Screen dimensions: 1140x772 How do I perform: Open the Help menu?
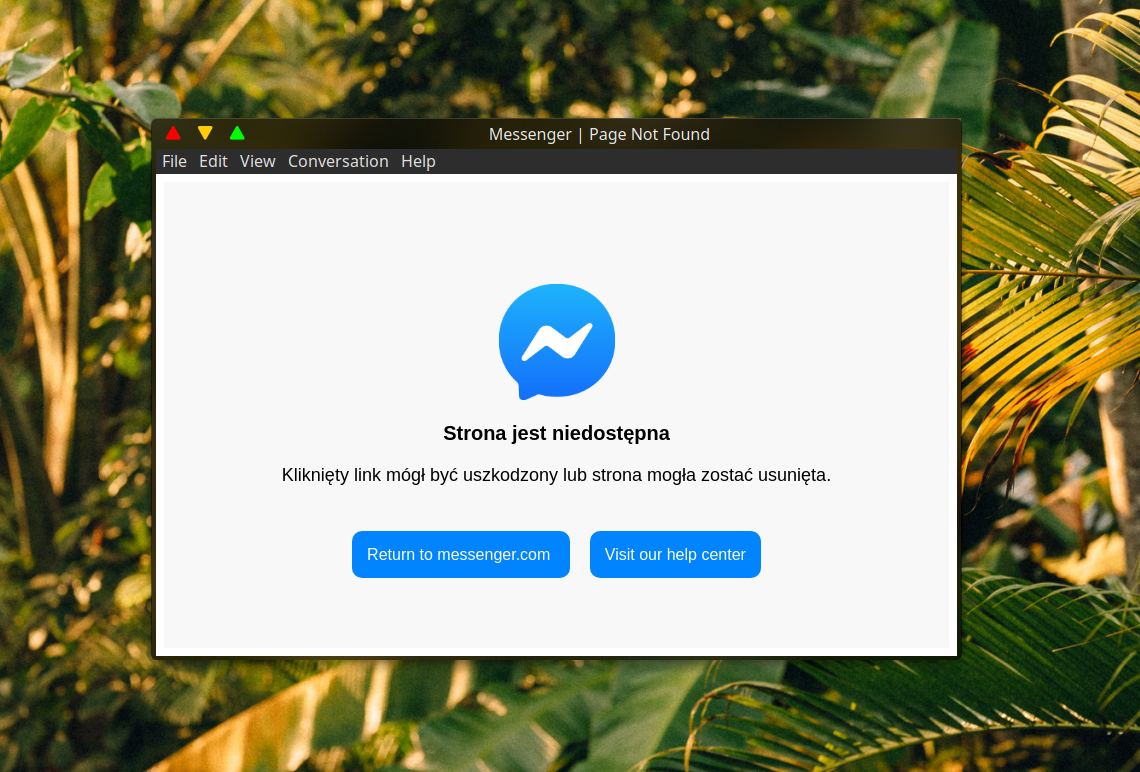(418, 161)
